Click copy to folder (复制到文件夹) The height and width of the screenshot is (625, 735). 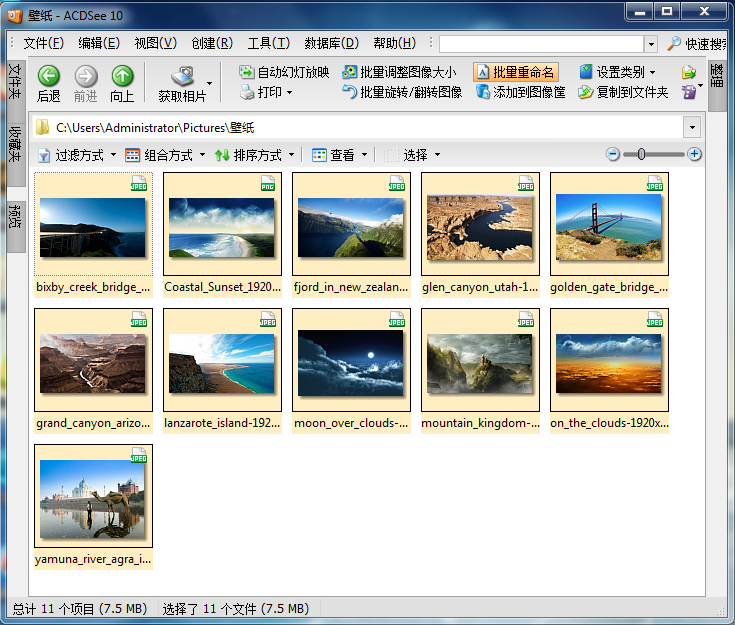(x=623, y=92)
